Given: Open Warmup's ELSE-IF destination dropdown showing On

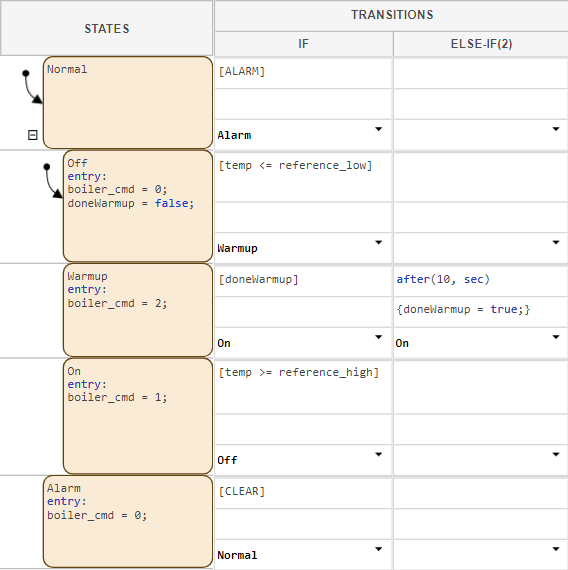Looking at the screenshot, I should 556,337.
